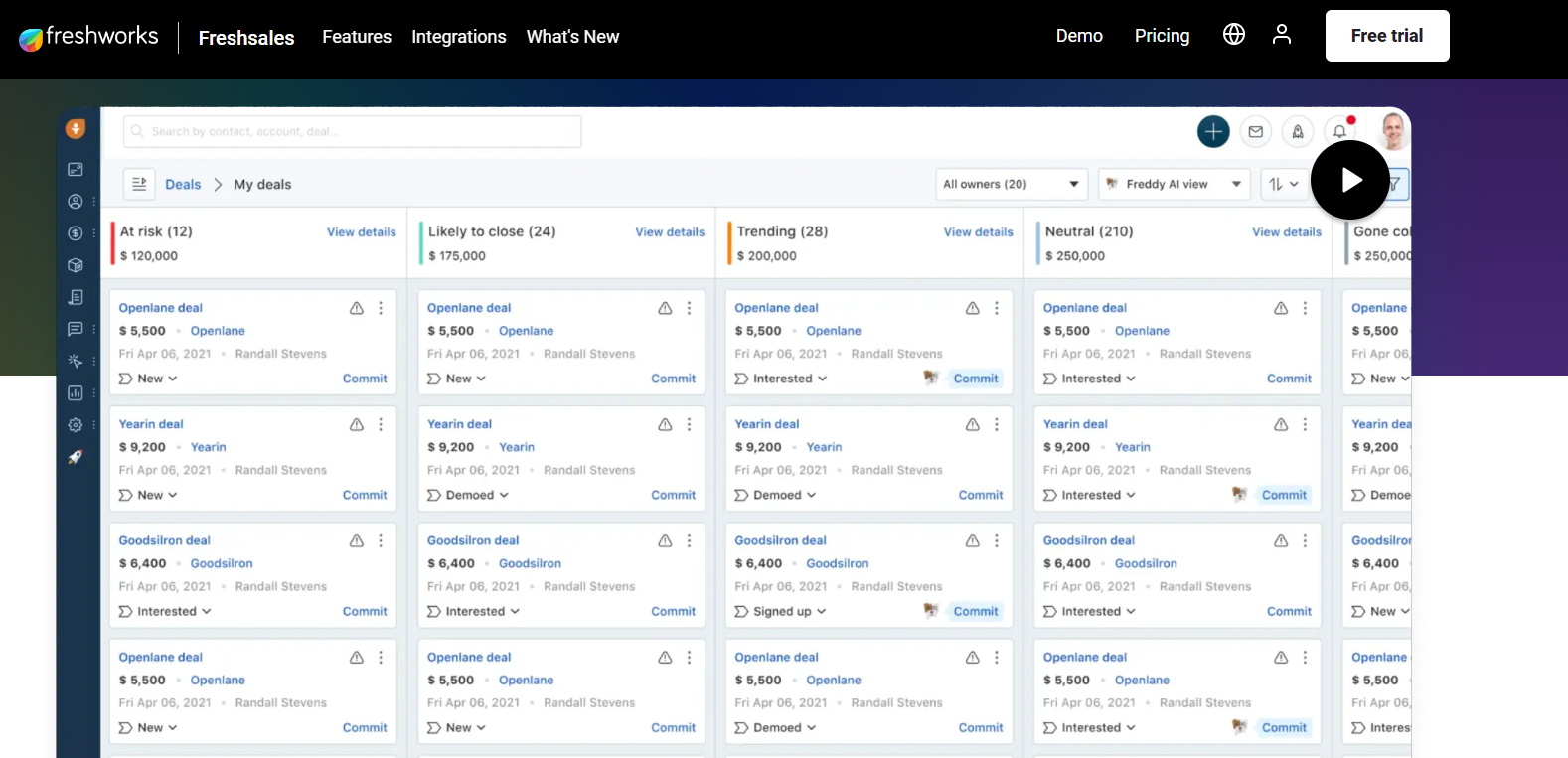Click Deals breadcrumb link

coord(183,184)
